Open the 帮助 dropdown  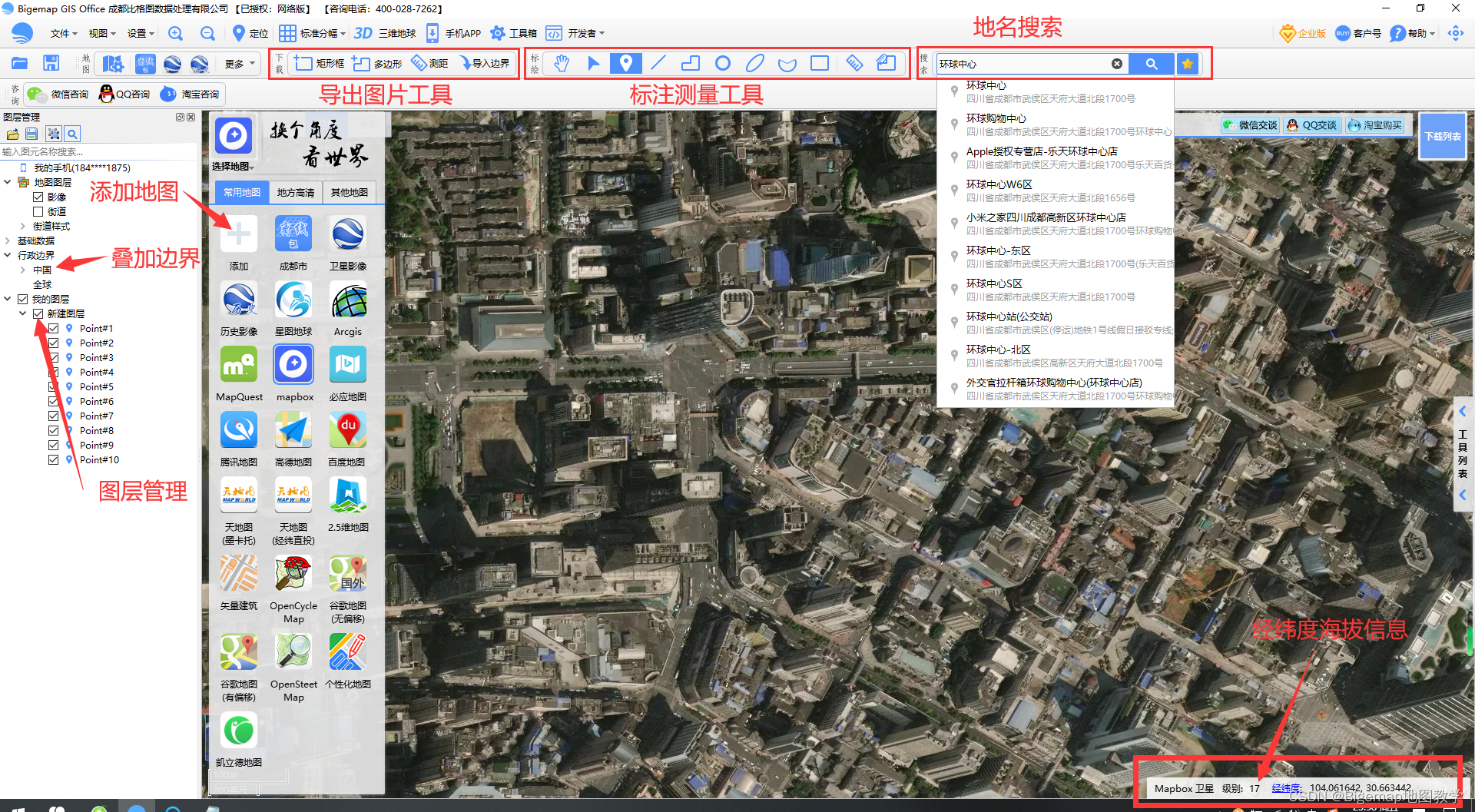[1413, 33]
